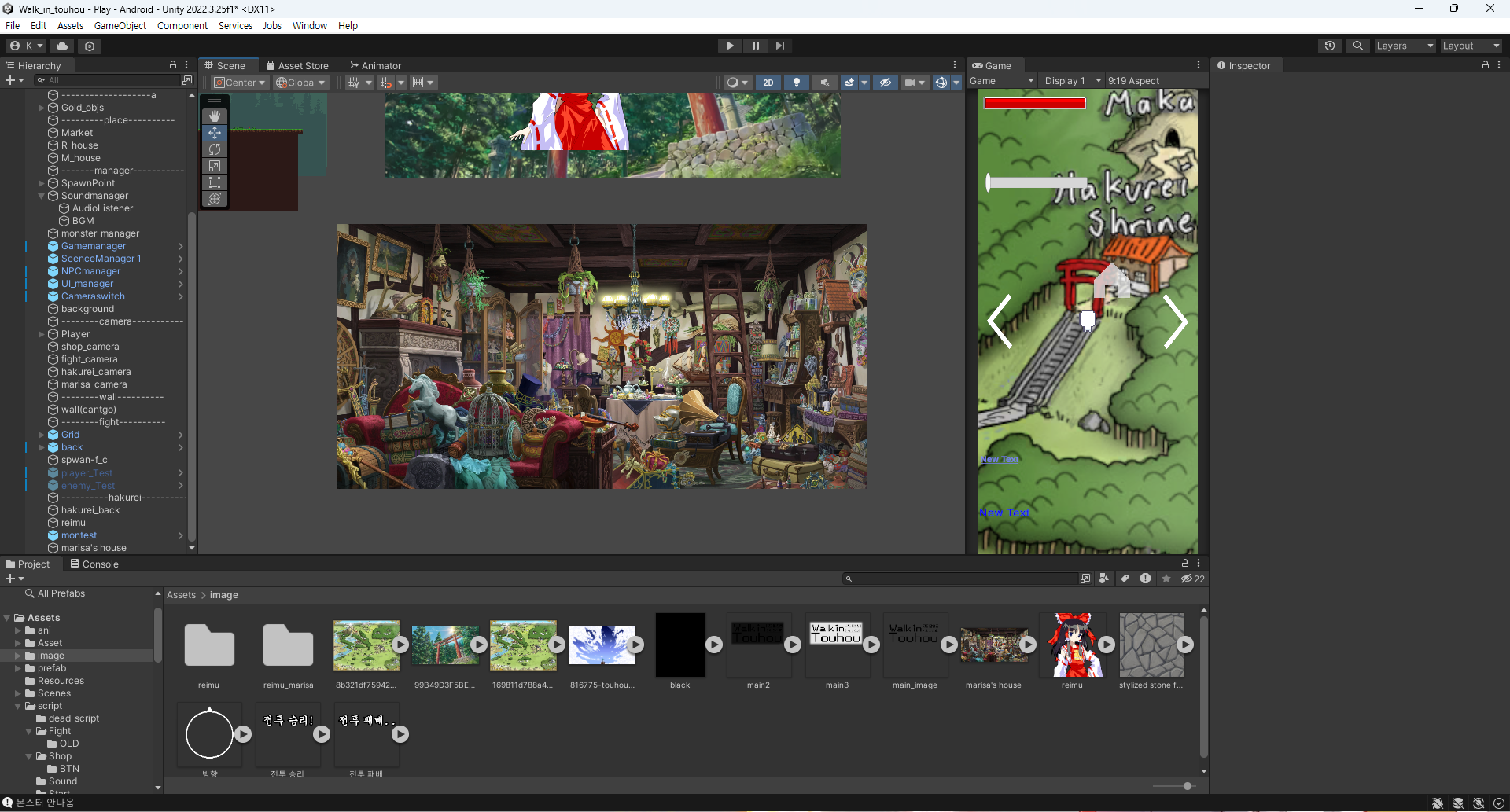Open the Window menu

(x=309, y=26)
